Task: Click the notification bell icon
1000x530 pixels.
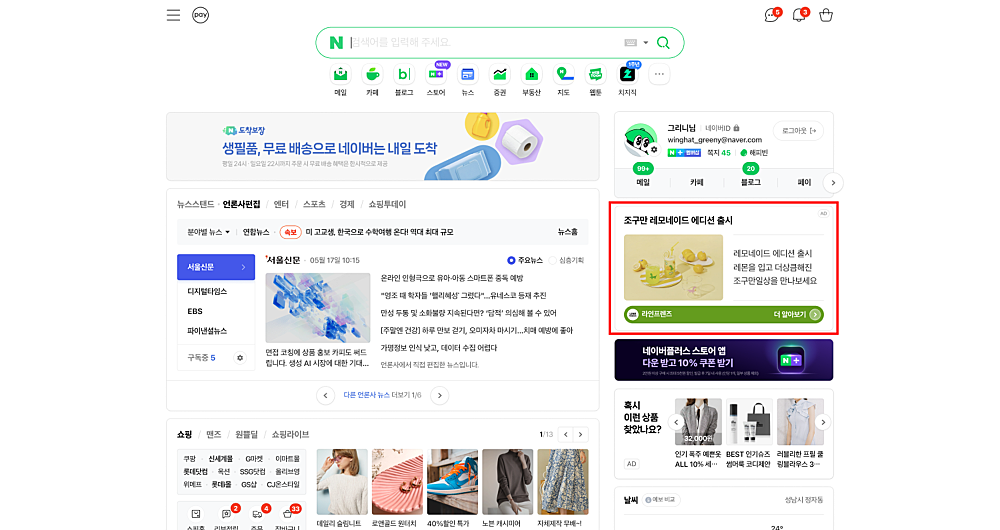Action: tap(799, 15)
